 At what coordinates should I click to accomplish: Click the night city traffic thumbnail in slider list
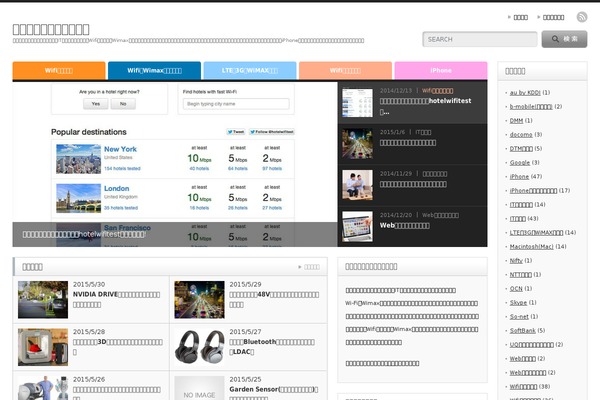(357, 144)
